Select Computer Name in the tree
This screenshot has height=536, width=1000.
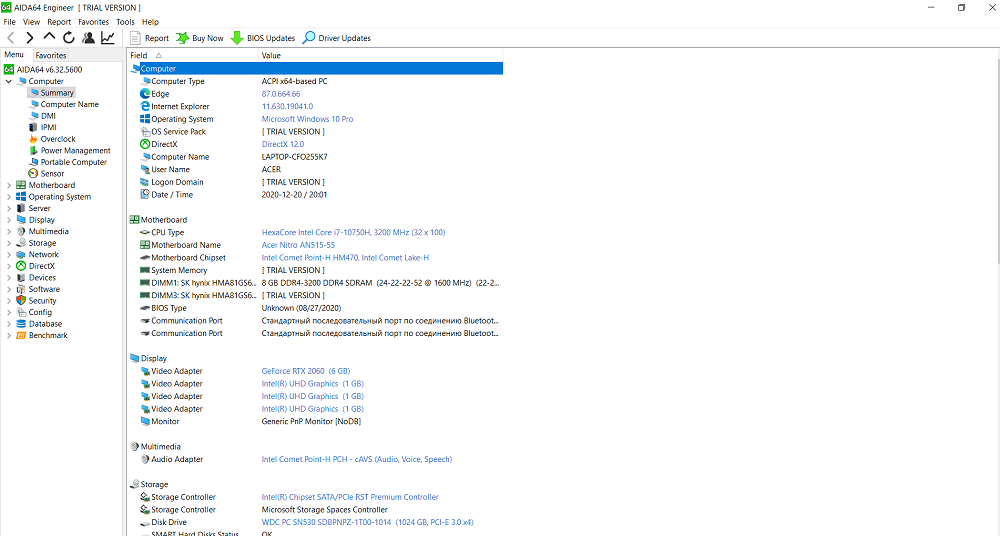pos(70,105)
